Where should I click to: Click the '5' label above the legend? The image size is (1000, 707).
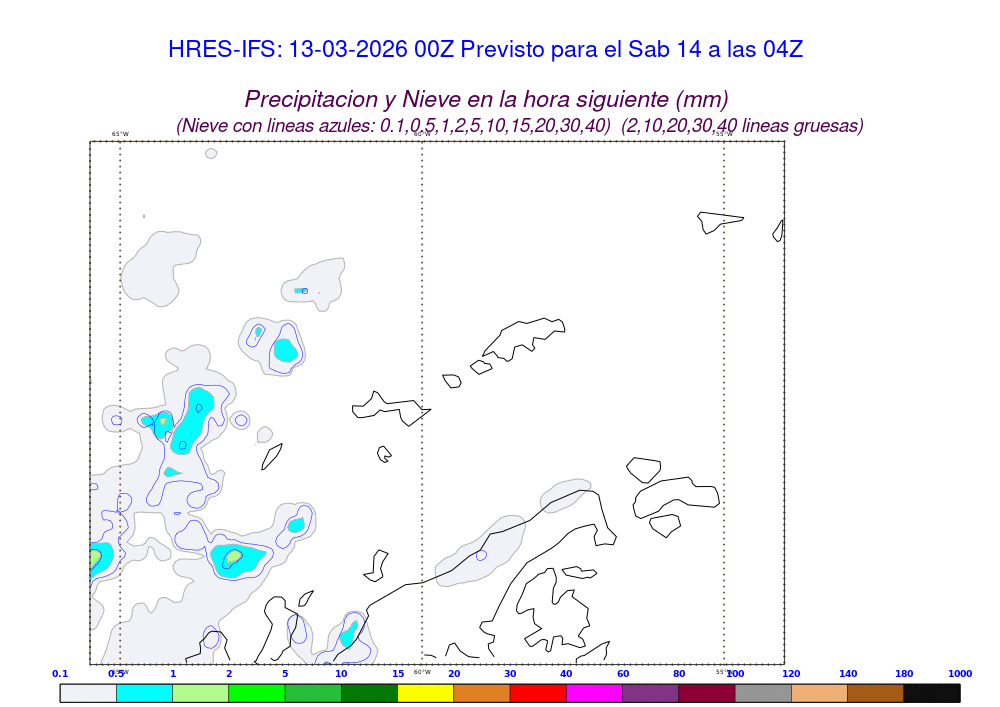pyautogui.click(x=285, y=674)
